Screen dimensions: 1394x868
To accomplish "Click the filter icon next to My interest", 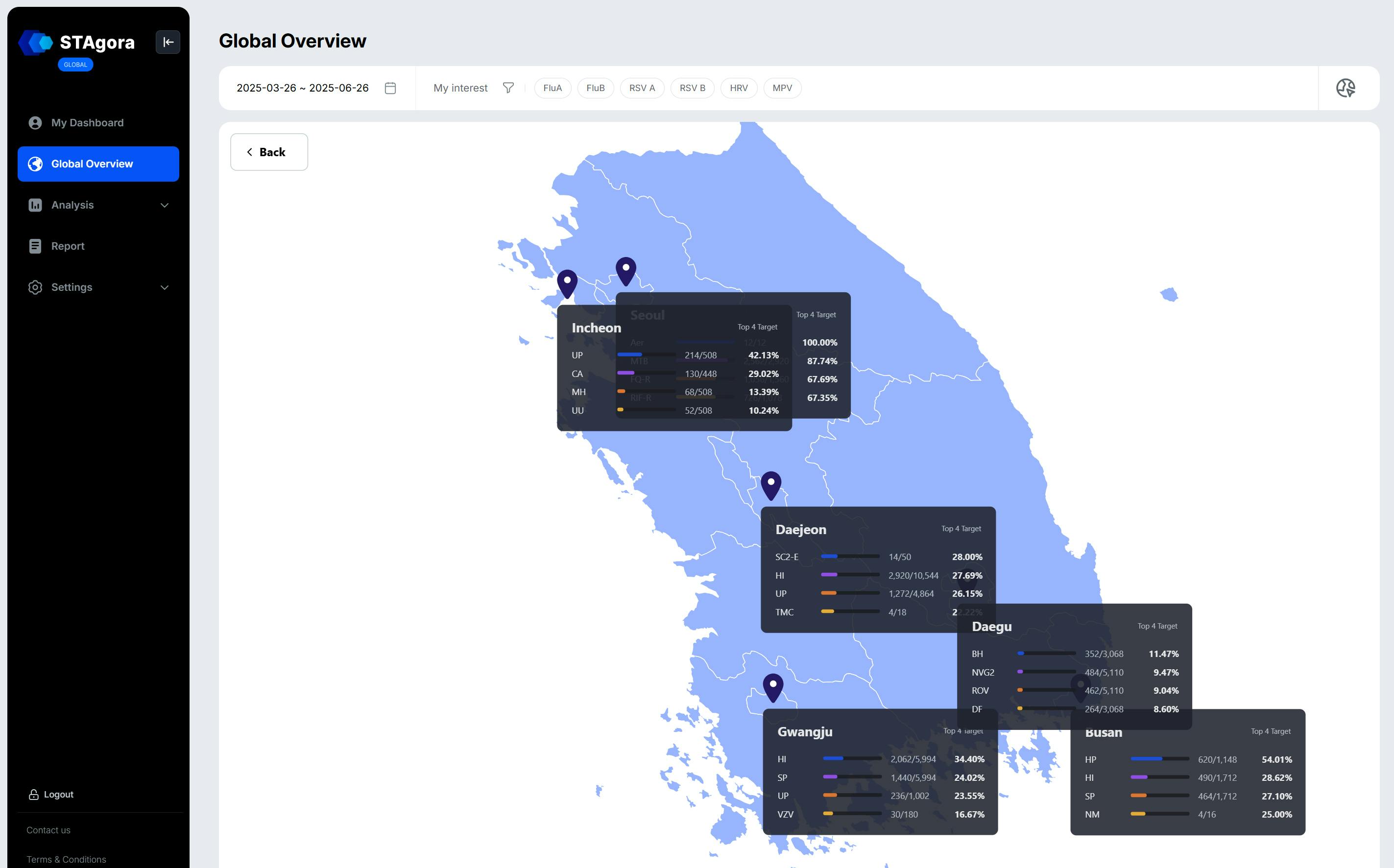I will tap(508, 88).
